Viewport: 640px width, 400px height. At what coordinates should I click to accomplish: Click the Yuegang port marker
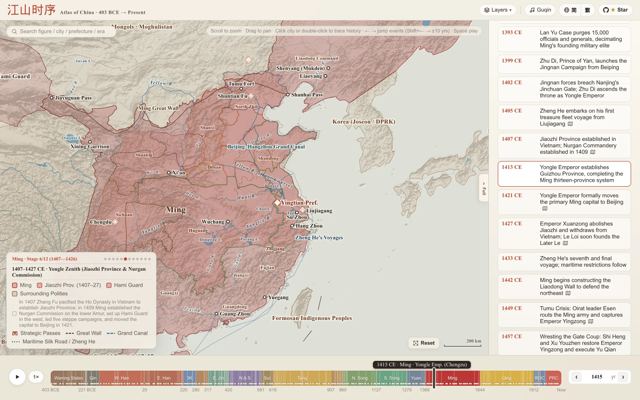coord(265,297)
